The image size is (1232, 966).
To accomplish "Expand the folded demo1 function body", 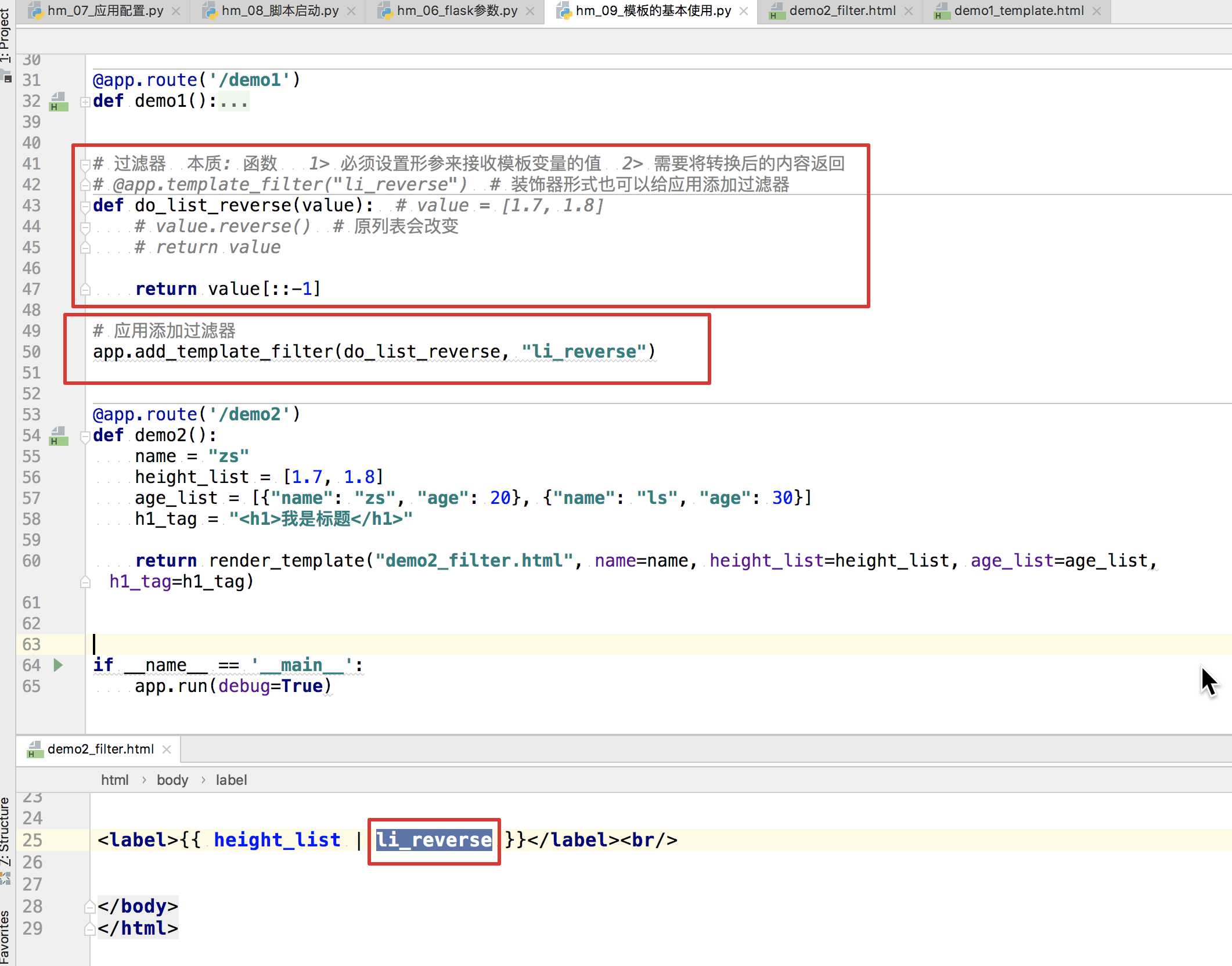I will [85, 102].
